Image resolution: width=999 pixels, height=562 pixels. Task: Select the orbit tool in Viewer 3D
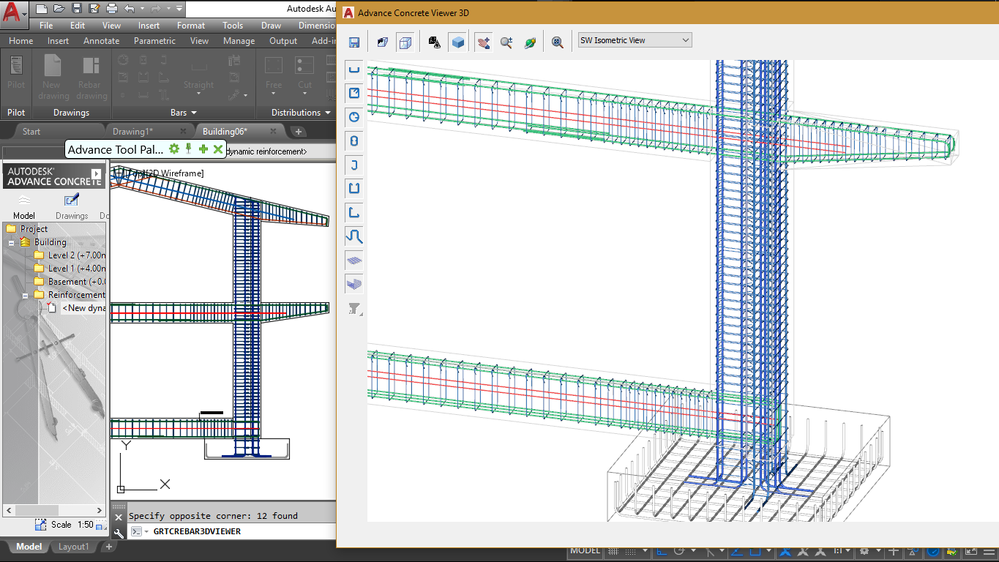tap(530, 43)
